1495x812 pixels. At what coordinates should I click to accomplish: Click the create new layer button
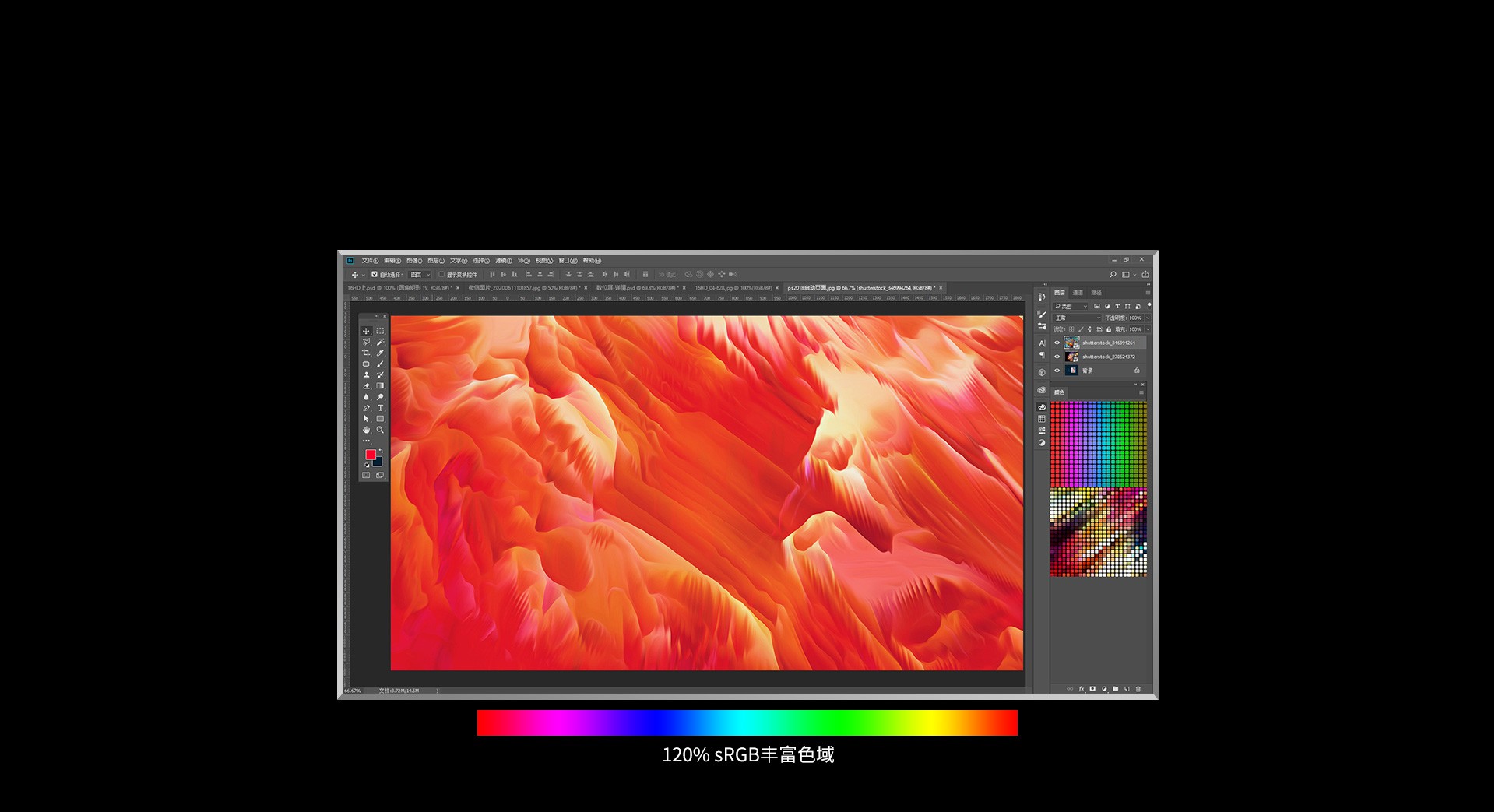[x=1127, y=689]
